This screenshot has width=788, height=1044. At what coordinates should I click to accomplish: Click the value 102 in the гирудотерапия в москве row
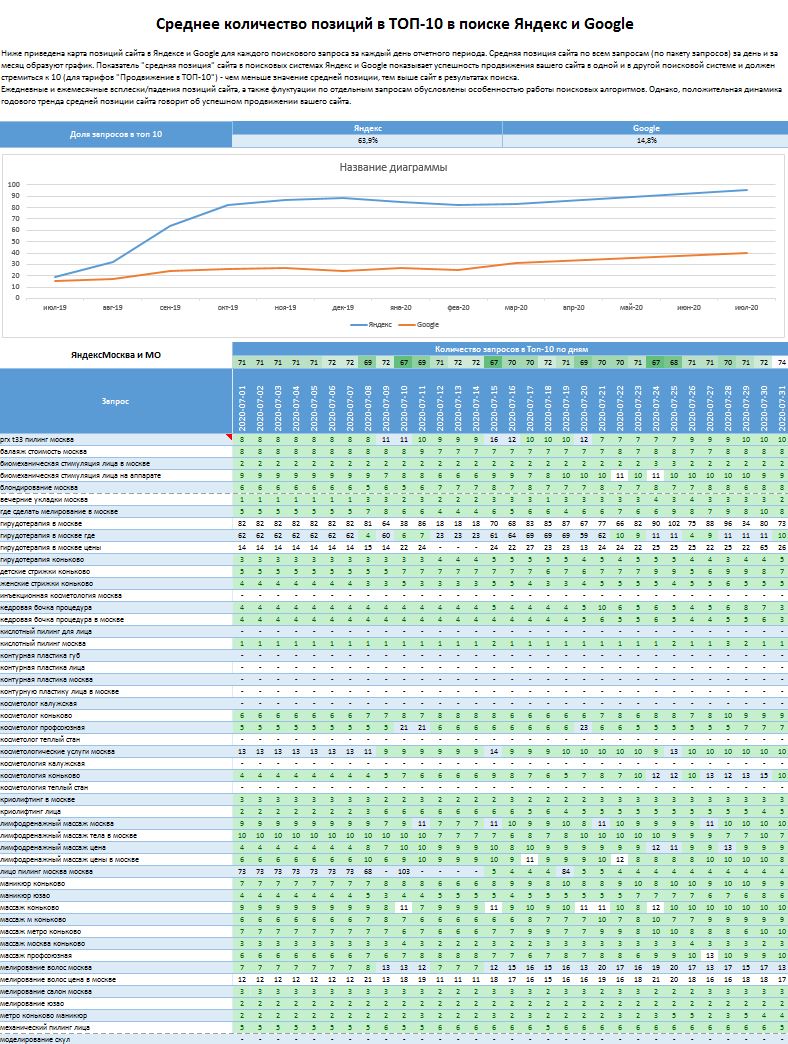click(x=674, y=523)
